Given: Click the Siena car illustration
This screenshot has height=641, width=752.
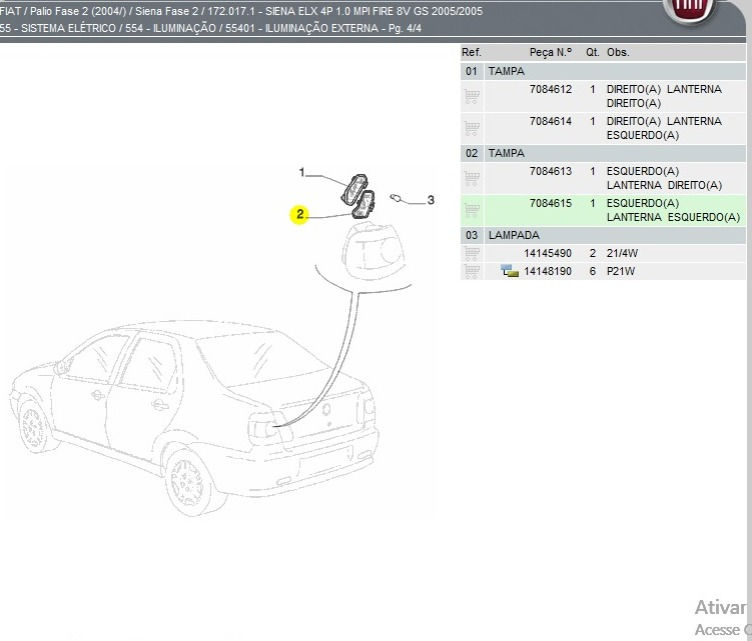Looking at the screenshot, I should (x=194, y=417).
